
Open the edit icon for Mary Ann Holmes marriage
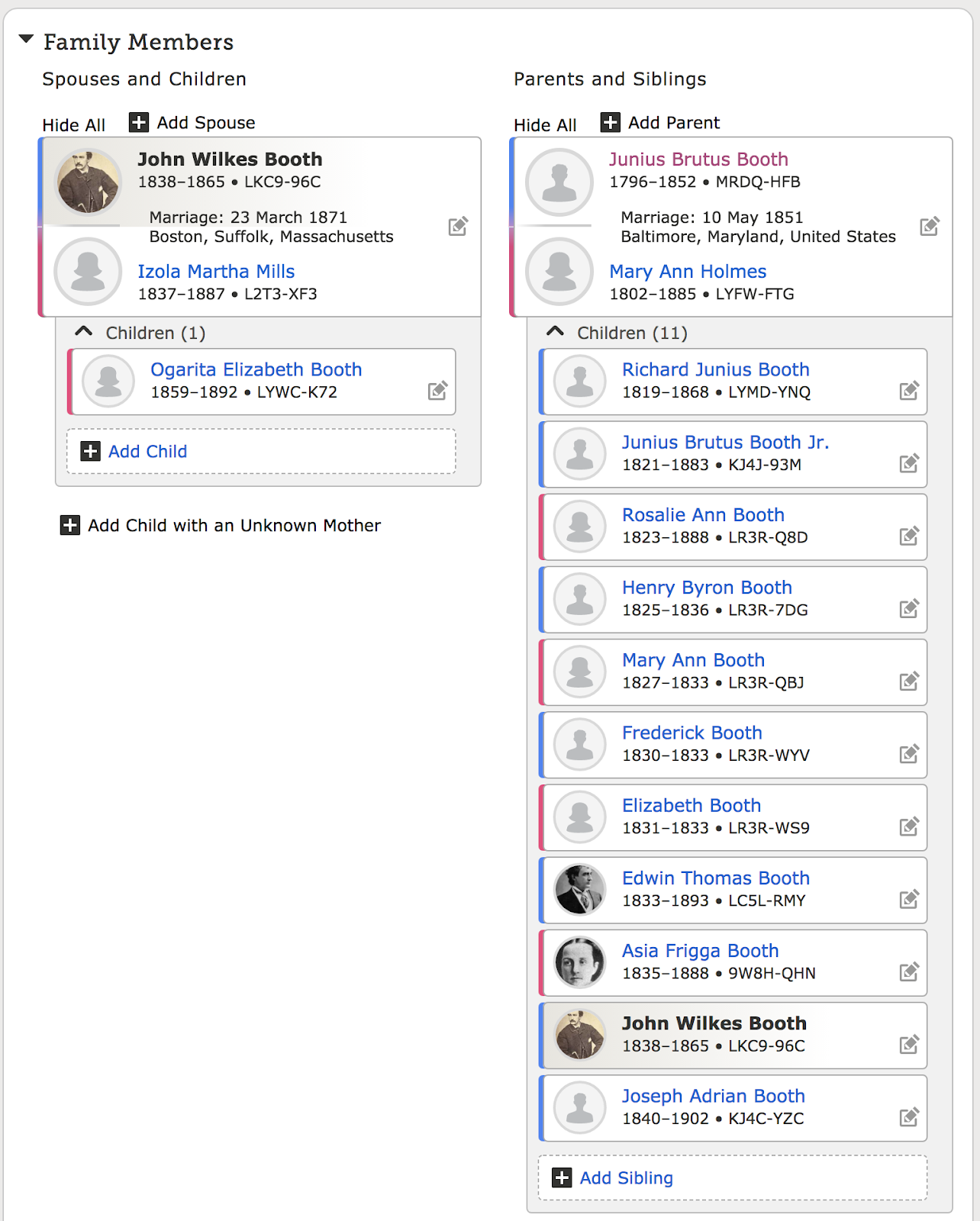tap(930, 227)
